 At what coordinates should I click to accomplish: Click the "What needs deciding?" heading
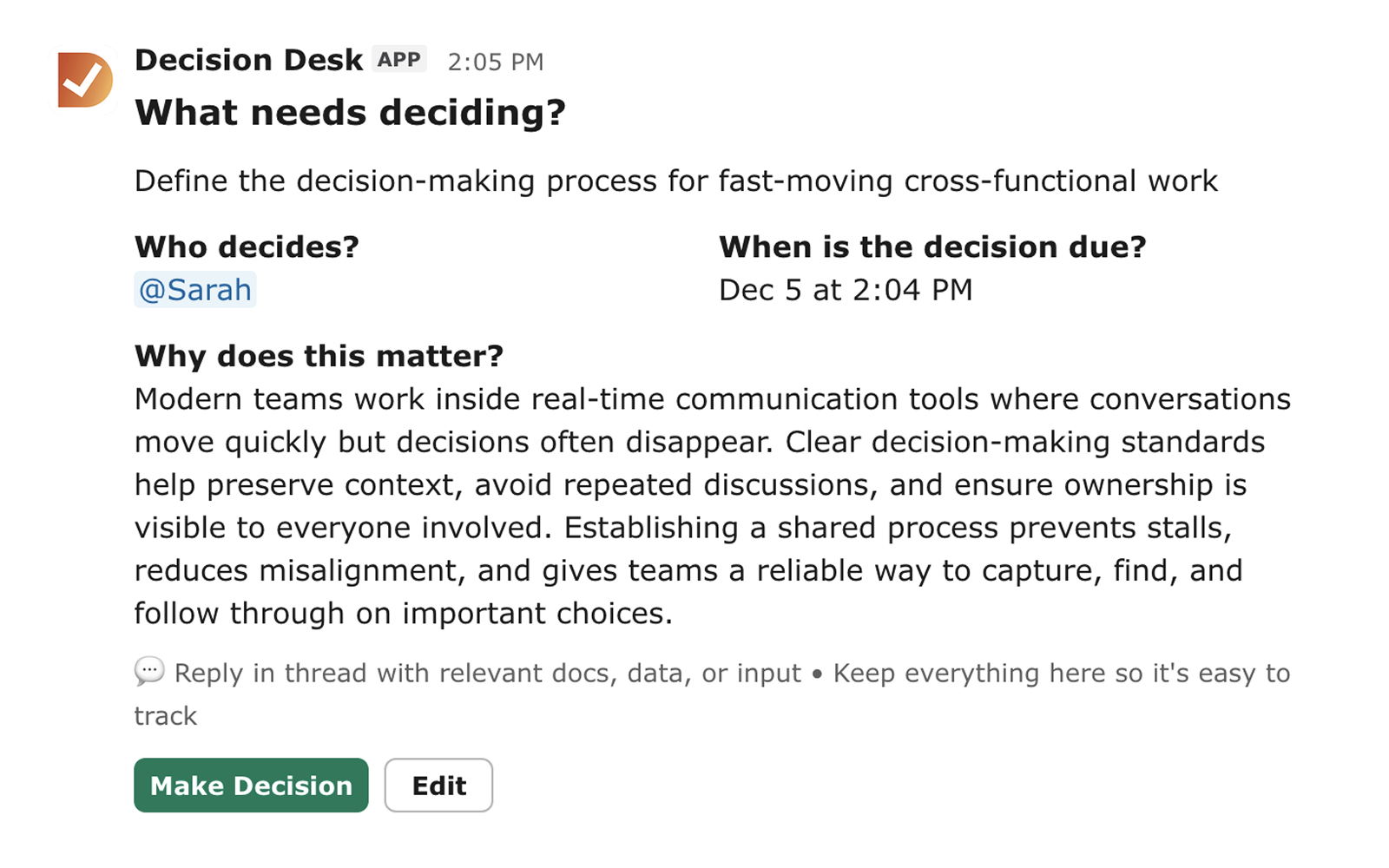[x=350, y=113]
